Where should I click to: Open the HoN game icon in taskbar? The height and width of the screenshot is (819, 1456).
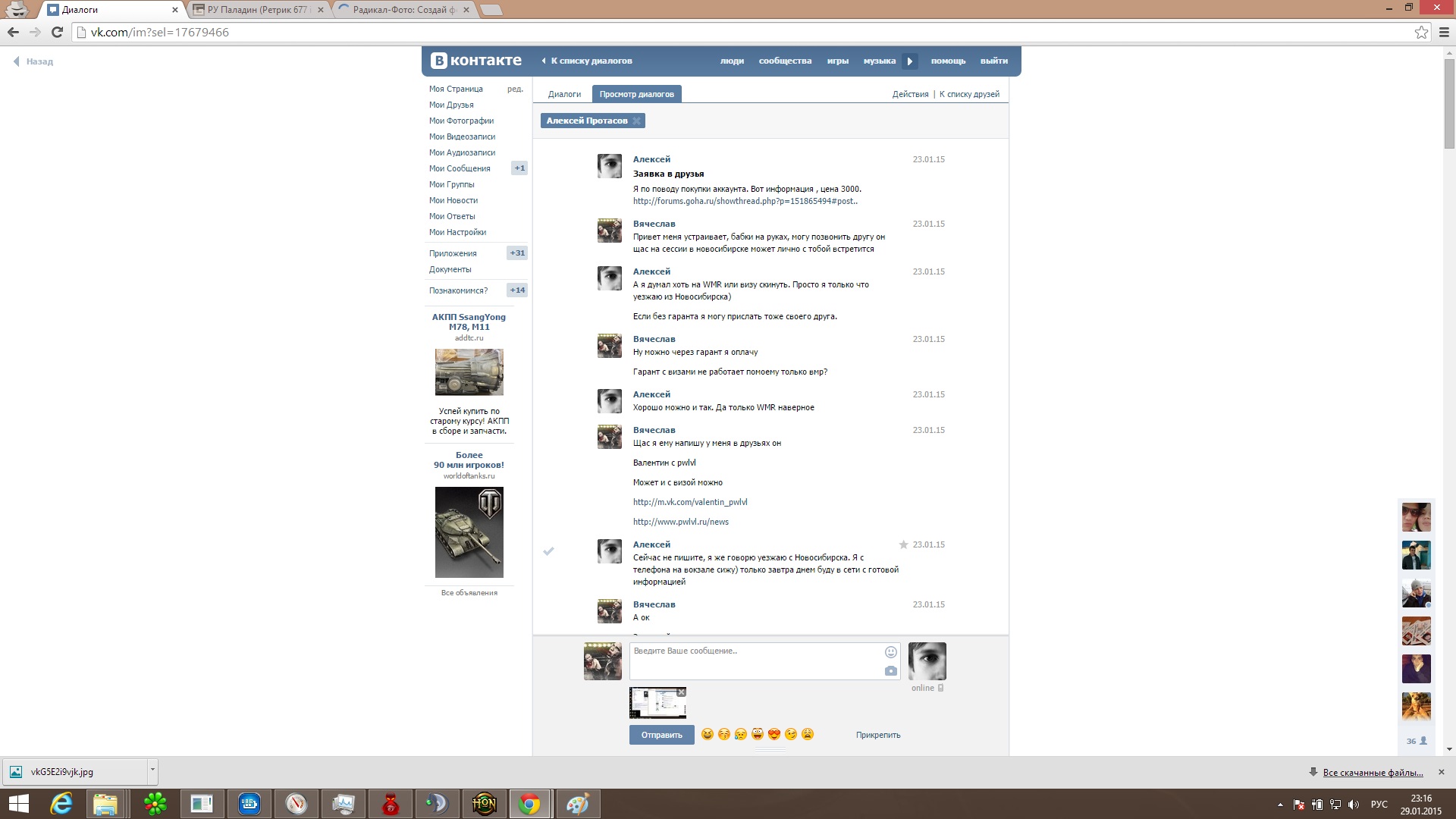coord(484,803)
